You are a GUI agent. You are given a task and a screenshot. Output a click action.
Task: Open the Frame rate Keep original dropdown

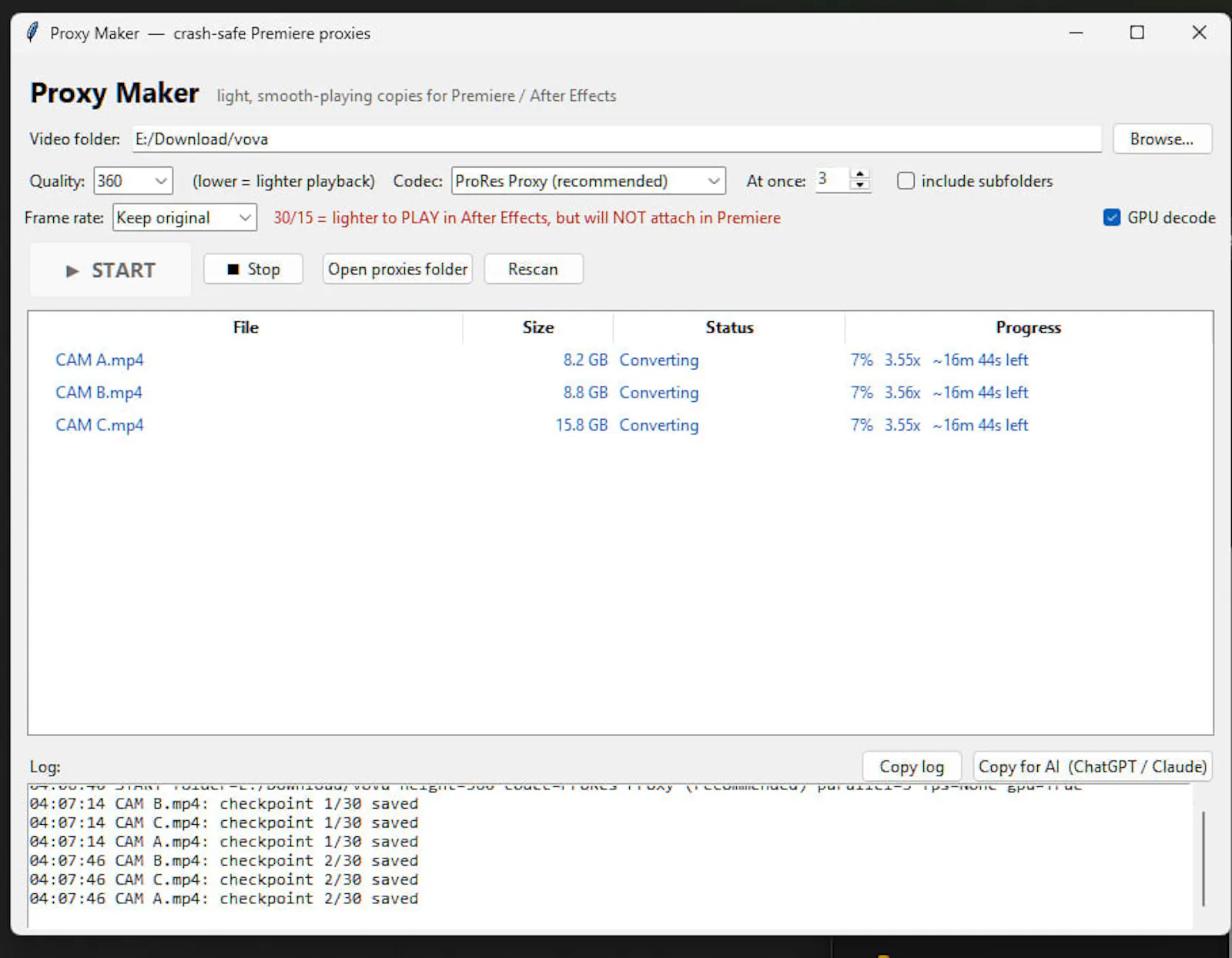tap(185, 217)
